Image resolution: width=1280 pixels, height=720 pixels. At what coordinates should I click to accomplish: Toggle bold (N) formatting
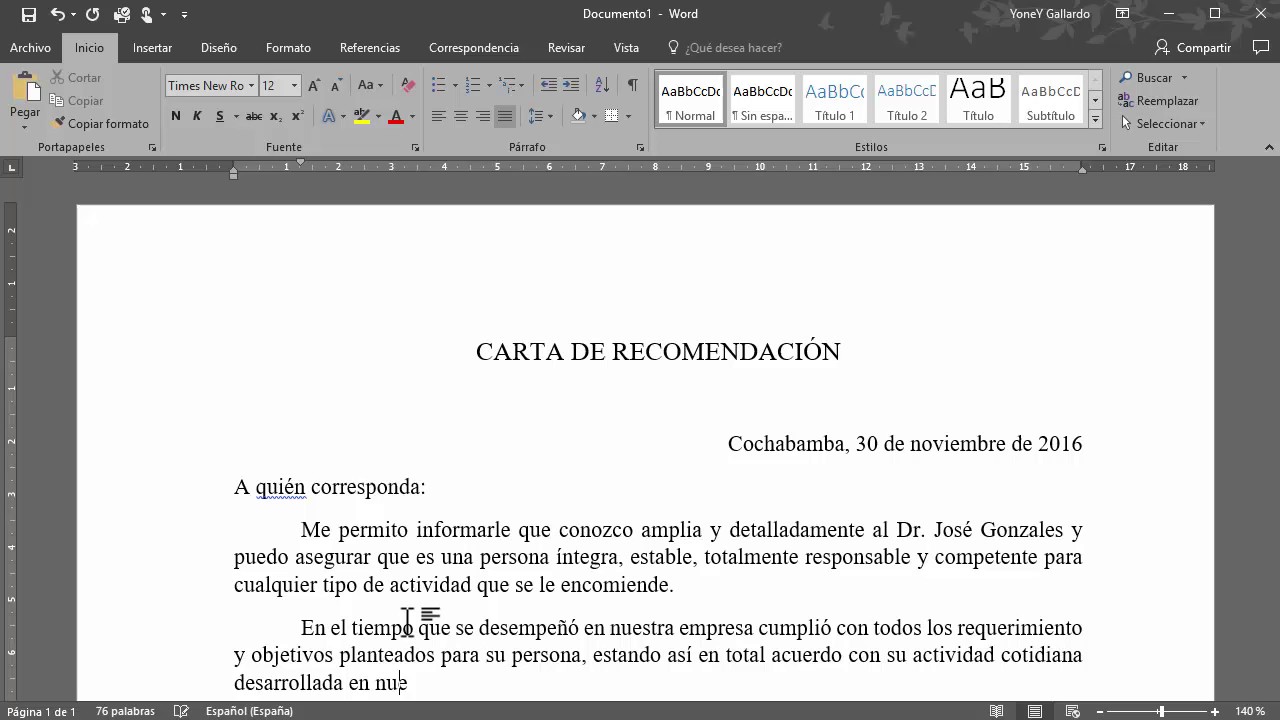[x=176, y=116]
